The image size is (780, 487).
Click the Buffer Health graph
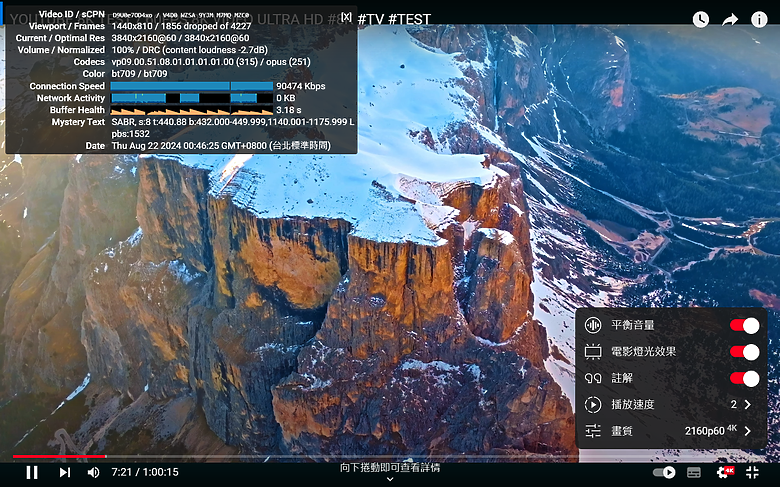pyautogui.click(x=192, y=110)
